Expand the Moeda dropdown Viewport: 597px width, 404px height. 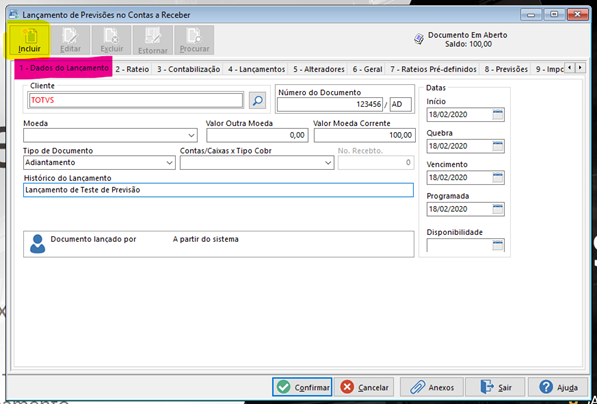[x=191, y=135]
